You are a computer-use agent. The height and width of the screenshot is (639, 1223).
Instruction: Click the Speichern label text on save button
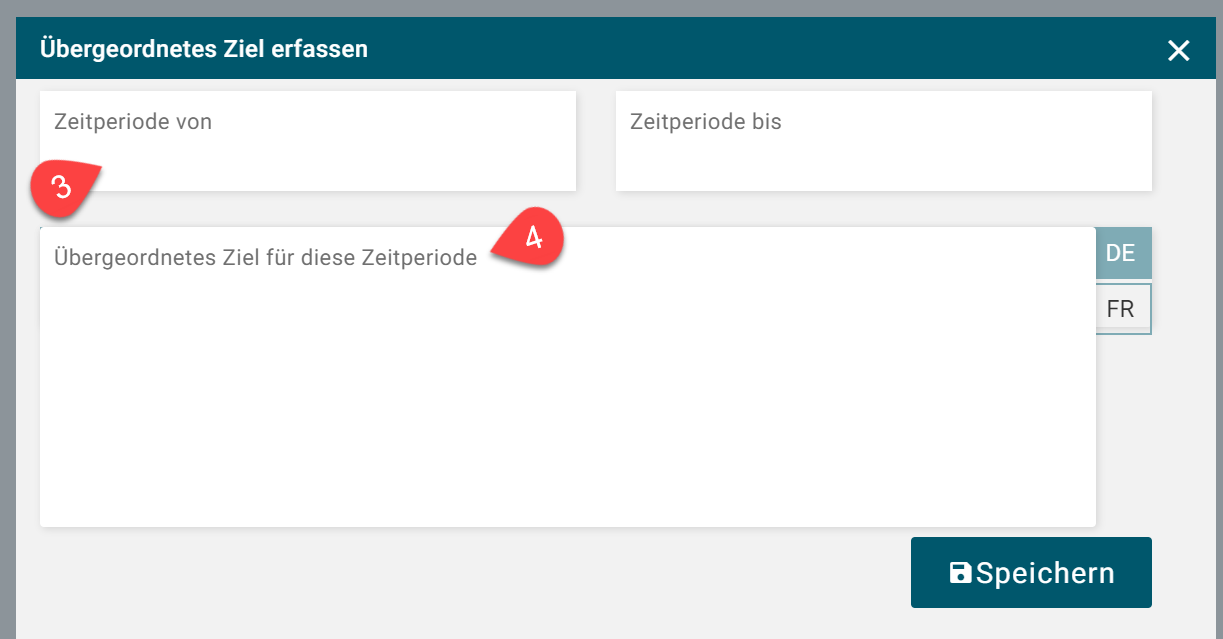(1045, 573)
